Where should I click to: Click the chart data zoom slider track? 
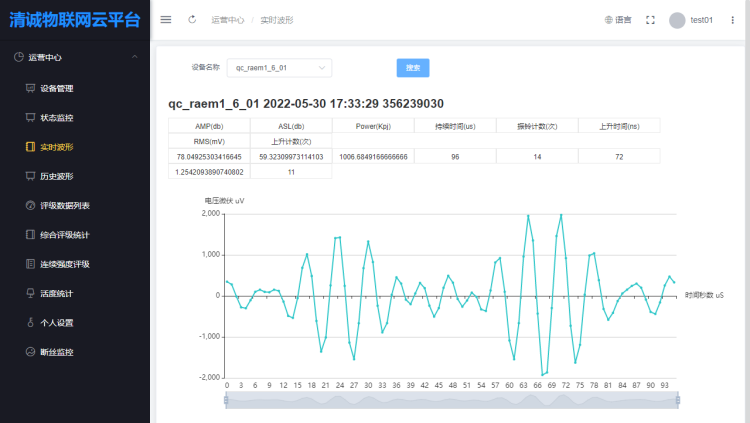pos(452,400)
